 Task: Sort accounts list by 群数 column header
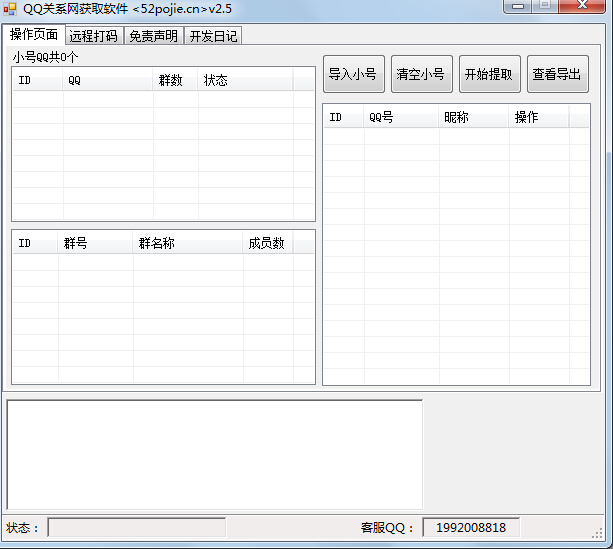click(175, 80)
